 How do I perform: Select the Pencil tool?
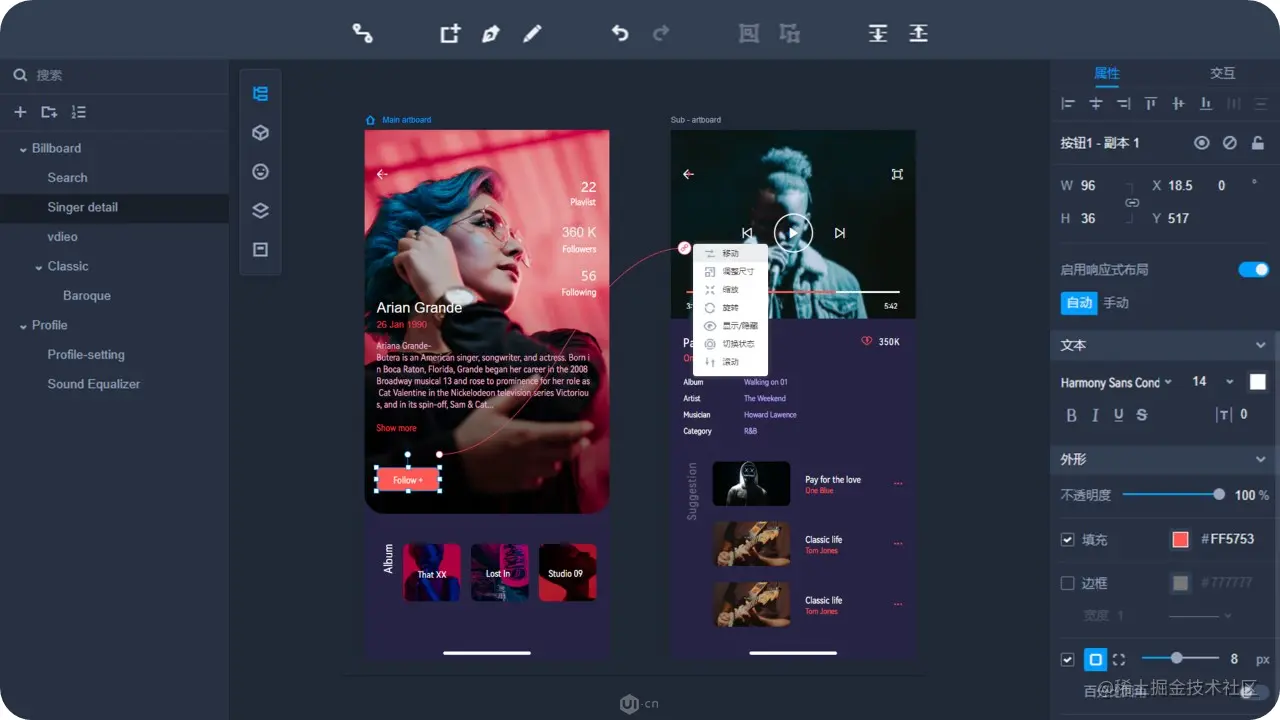pos(532,33)
